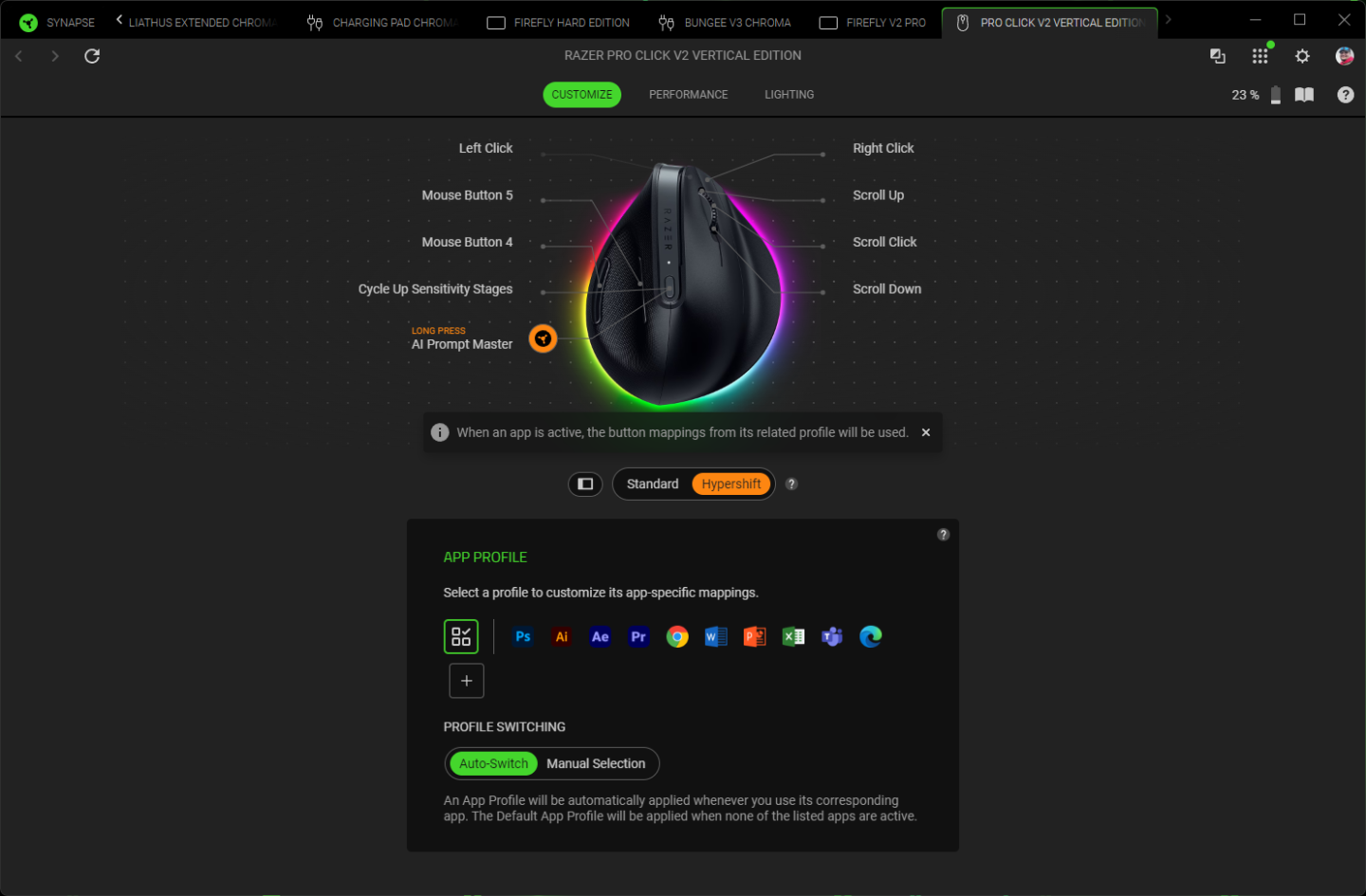
Task: Switch to Standard mapping mode
Action: tap(653, 485)
